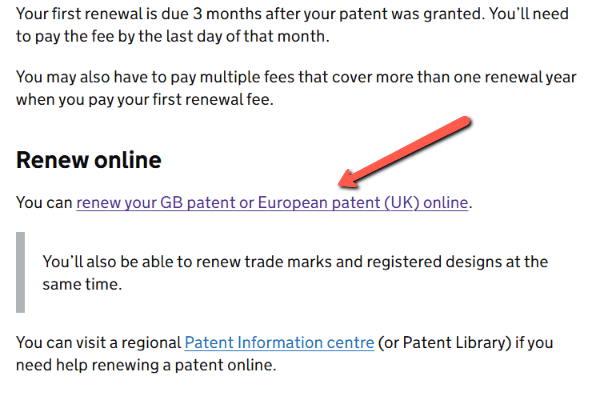Click the text '(or Patent Library)'

445,343
